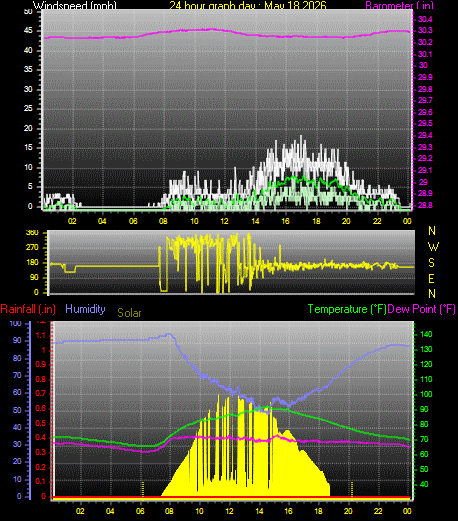
Task: Click the 18 hour tick on wind graph
Action: (316, 221)
